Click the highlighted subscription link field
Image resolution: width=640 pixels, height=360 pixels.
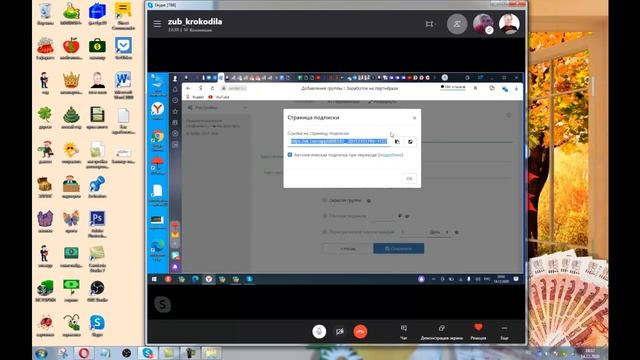338,141
